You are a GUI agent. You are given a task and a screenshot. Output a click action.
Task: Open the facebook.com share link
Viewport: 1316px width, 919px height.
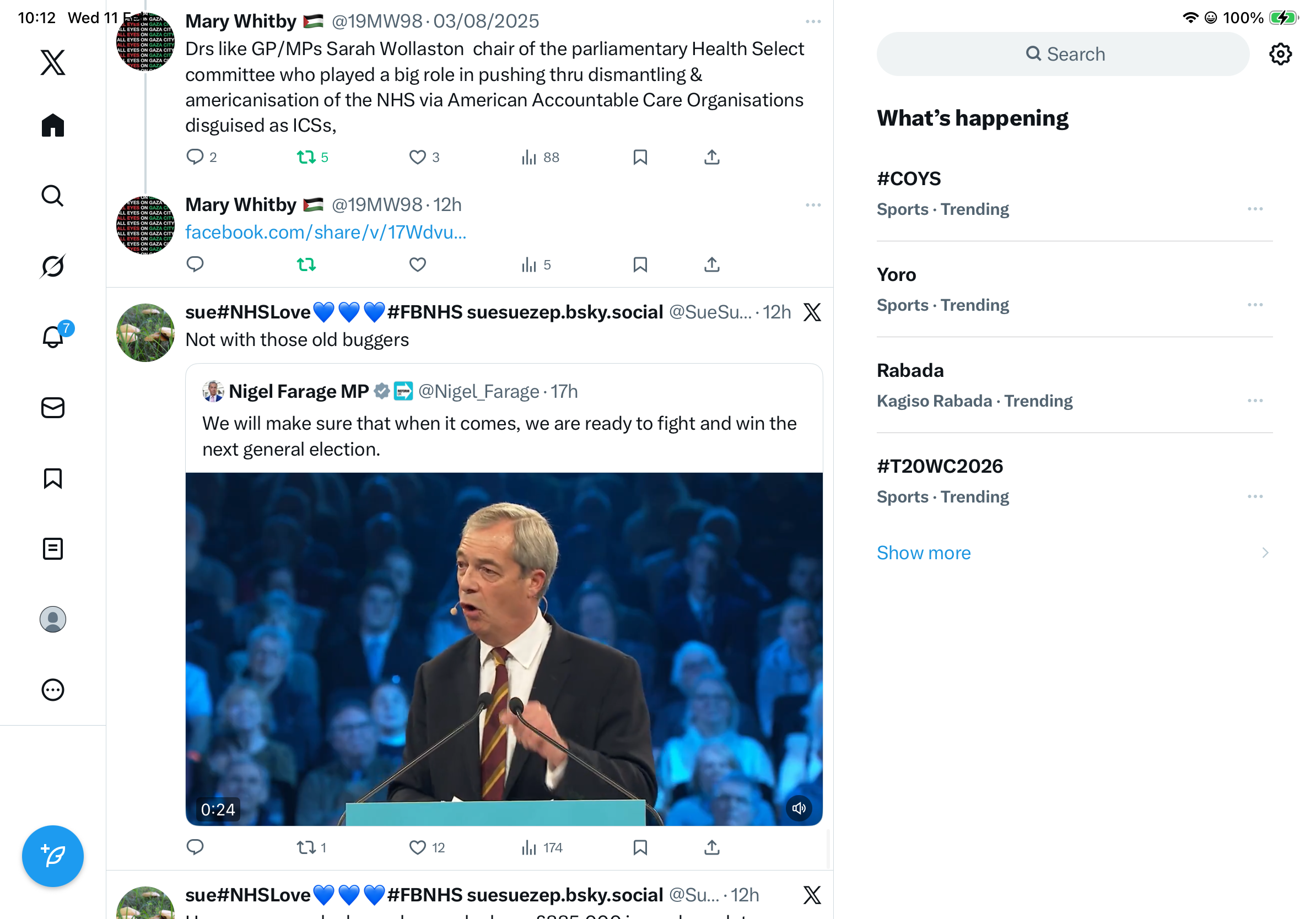pos(326,233)
